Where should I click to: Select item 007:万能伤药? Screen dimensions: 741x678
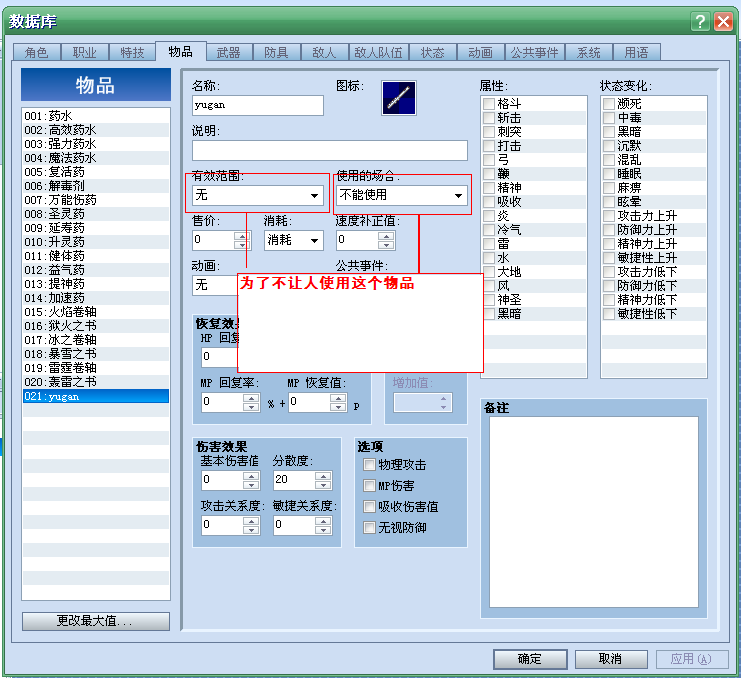pos(96,200)
